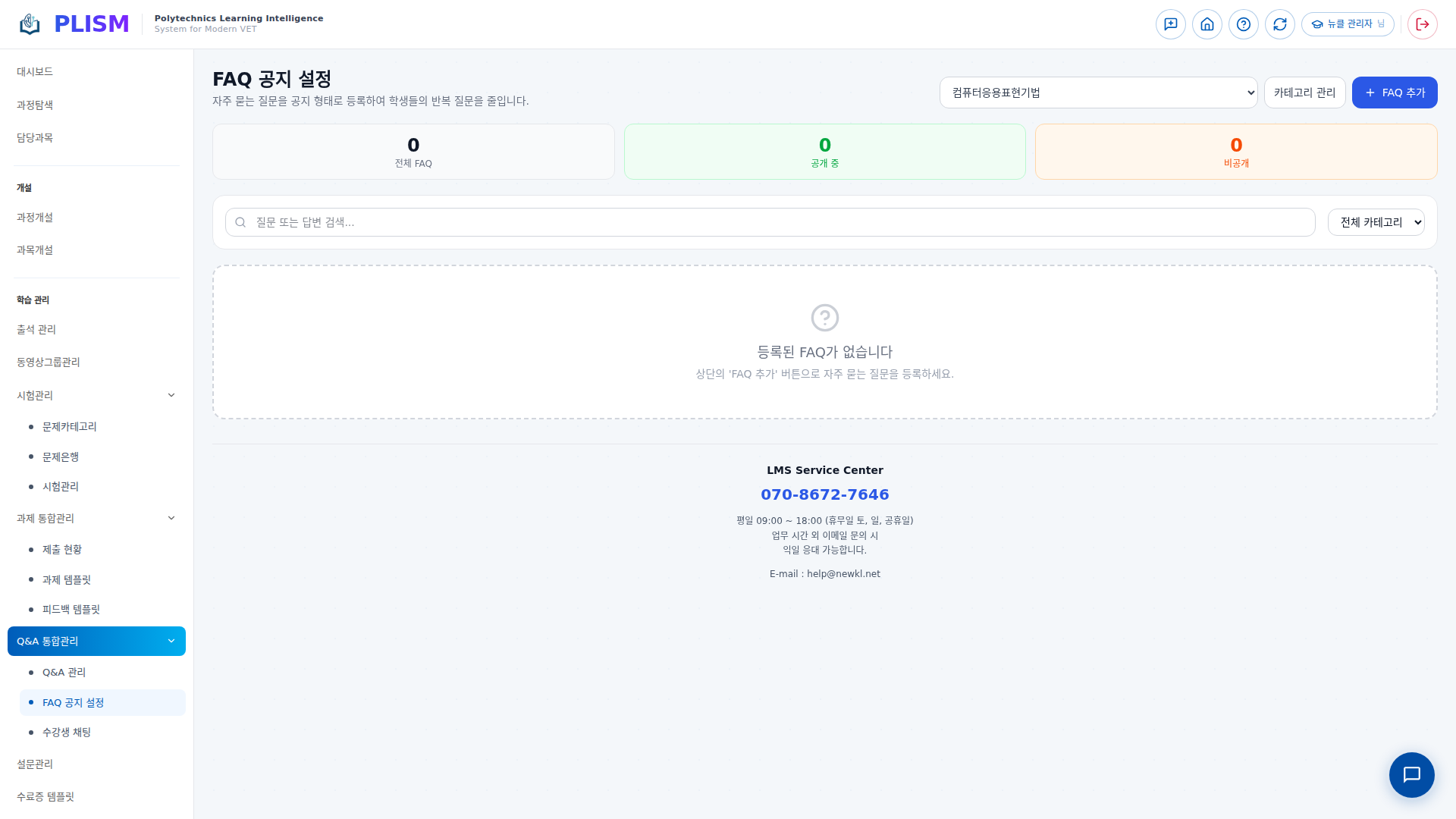The image size is (1456, 819).
Task: Click the logout icon
Action: [1422, 24]
